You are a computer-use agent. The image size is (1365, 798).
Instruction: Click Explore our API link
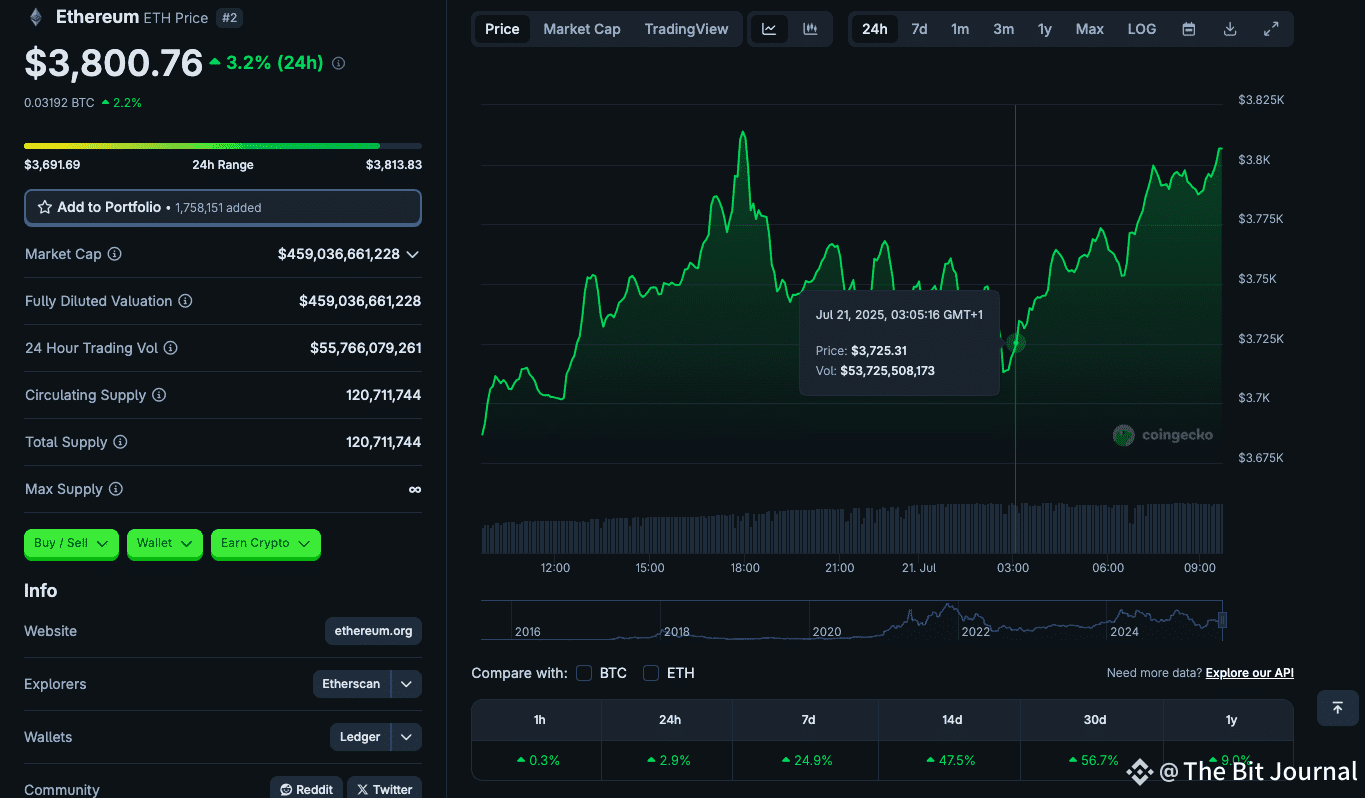tap(1250, 673)
